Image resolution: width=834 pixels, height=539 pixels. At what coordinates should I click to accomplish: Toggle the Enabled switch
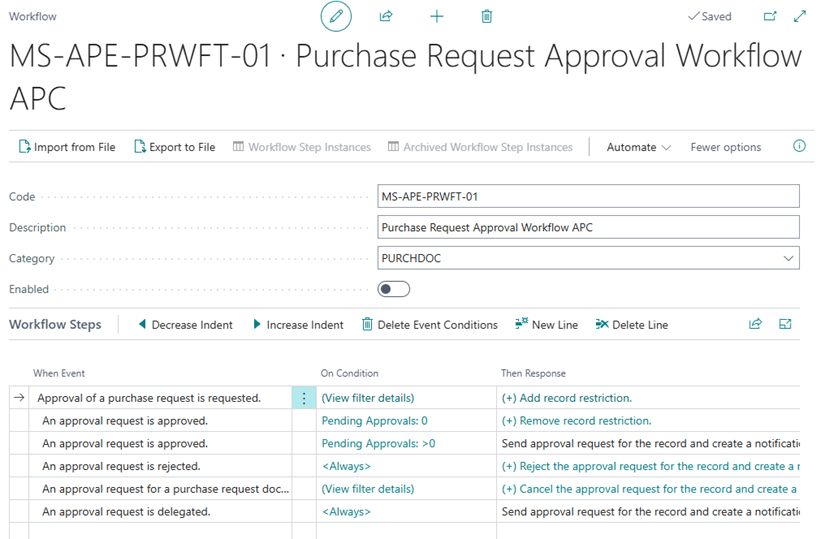tap(394, 289)
